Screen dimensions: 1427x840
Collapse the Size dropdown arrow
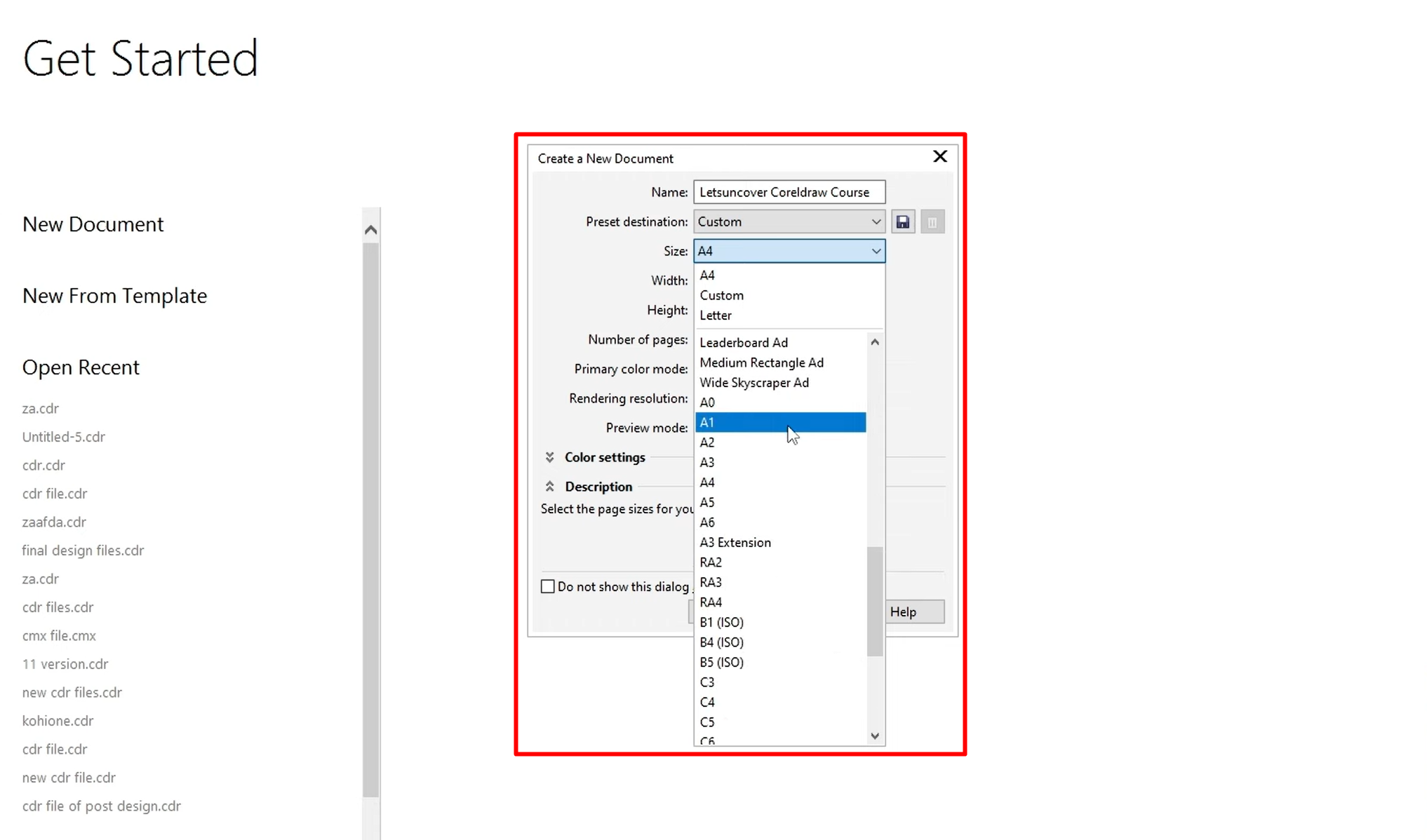point(876,251)
